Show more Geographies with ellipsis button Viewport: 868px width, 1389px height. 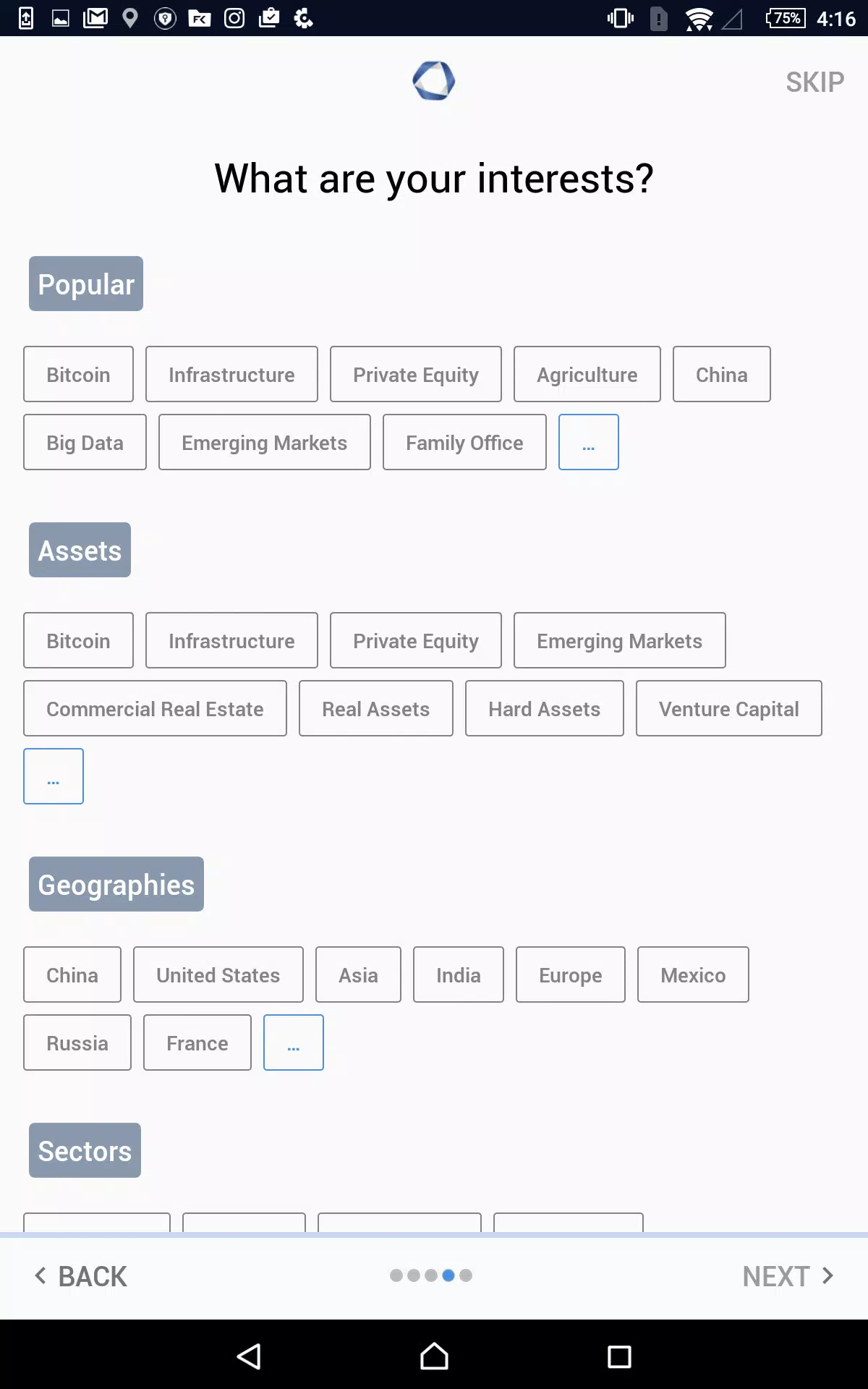click(x=294, y=1042)
